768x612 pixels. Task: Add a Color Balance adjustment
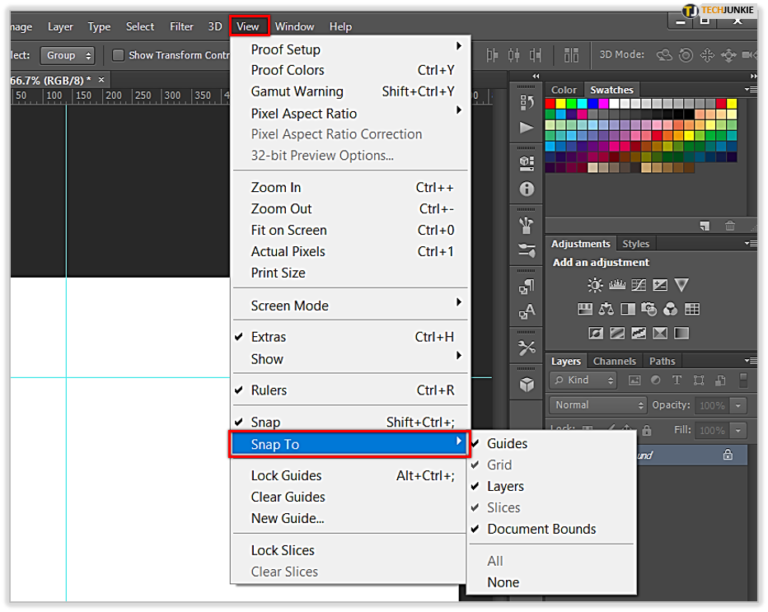[606, 309]
